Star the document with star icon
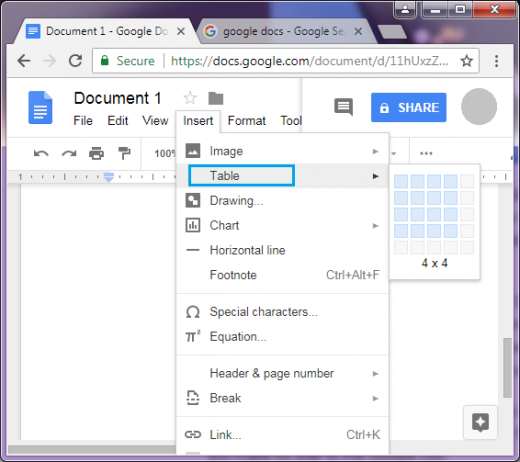The height and width of the screenshot is (462, 520). (190, 98)
